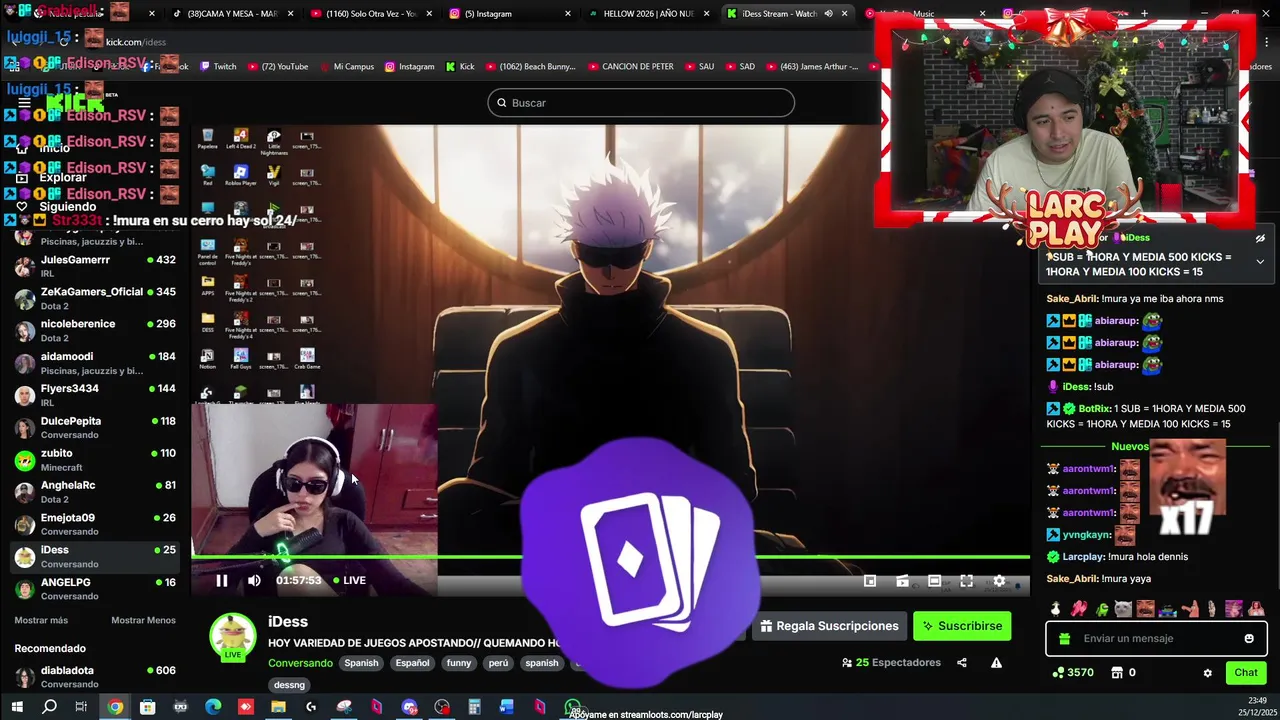Open the channel shop store icon

(x=1117, y=673)
